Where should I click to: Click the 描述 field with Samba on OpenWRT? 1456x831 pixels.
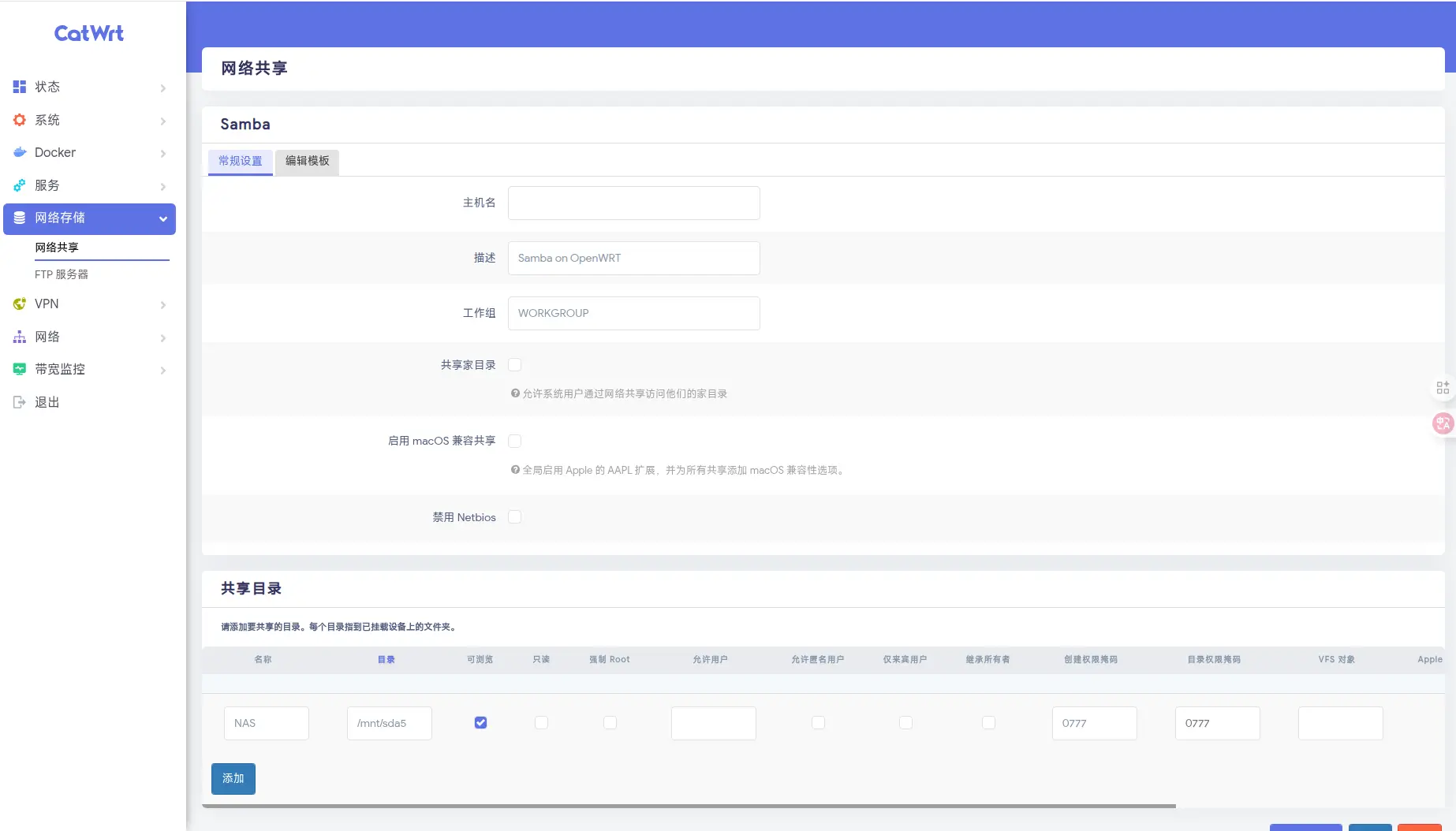click(634, 258)
